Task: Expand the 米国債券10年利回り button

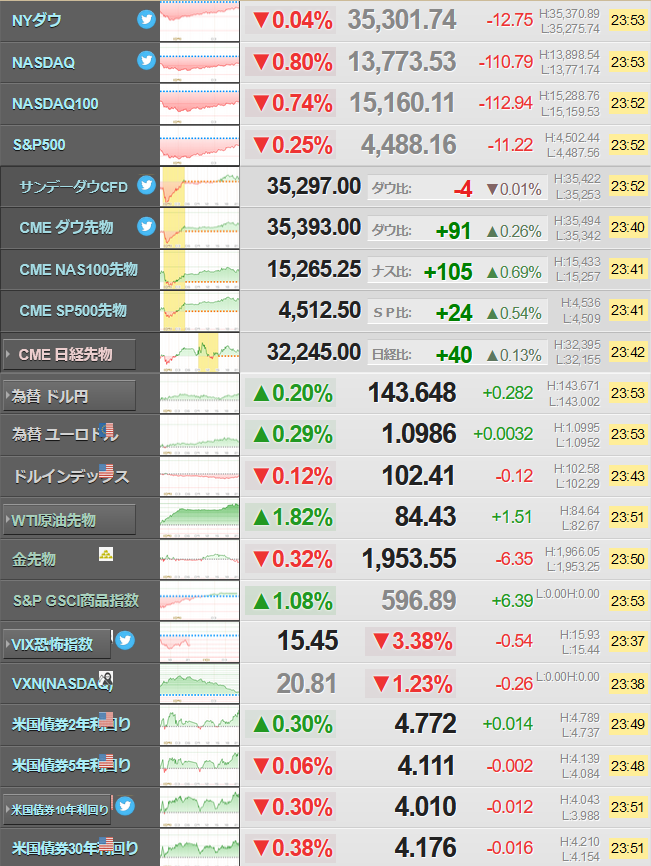Action: (57, 810)
